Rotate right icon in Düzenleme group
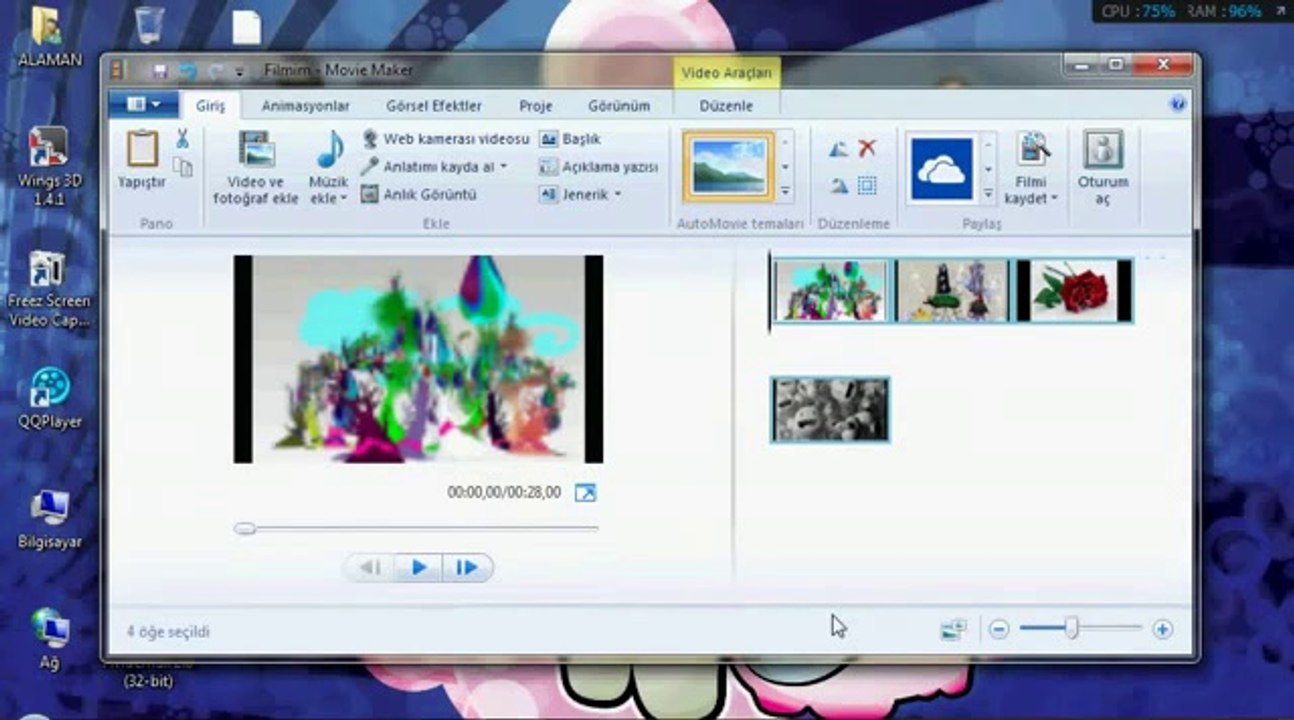The height and width of the screenshot is (720, 1294). [839, 185]
